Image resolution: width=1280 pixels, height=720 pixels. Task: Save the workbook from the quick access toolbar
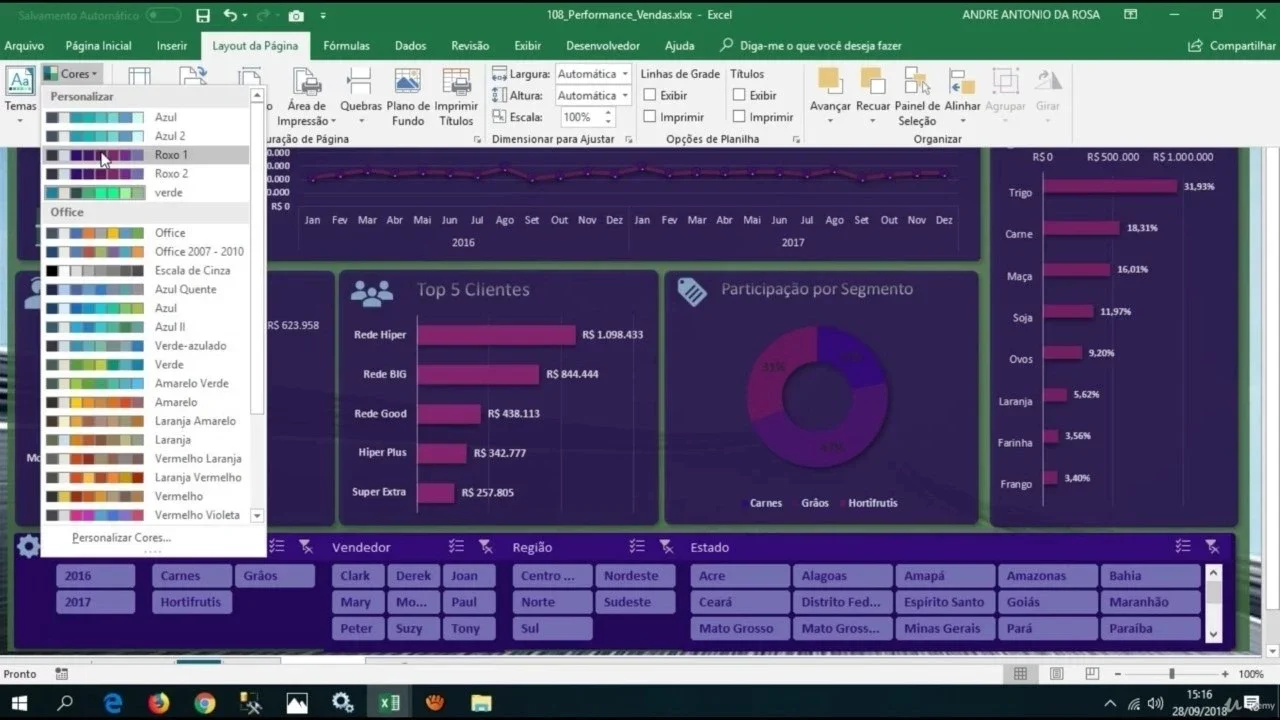click(x=203, y=15)
